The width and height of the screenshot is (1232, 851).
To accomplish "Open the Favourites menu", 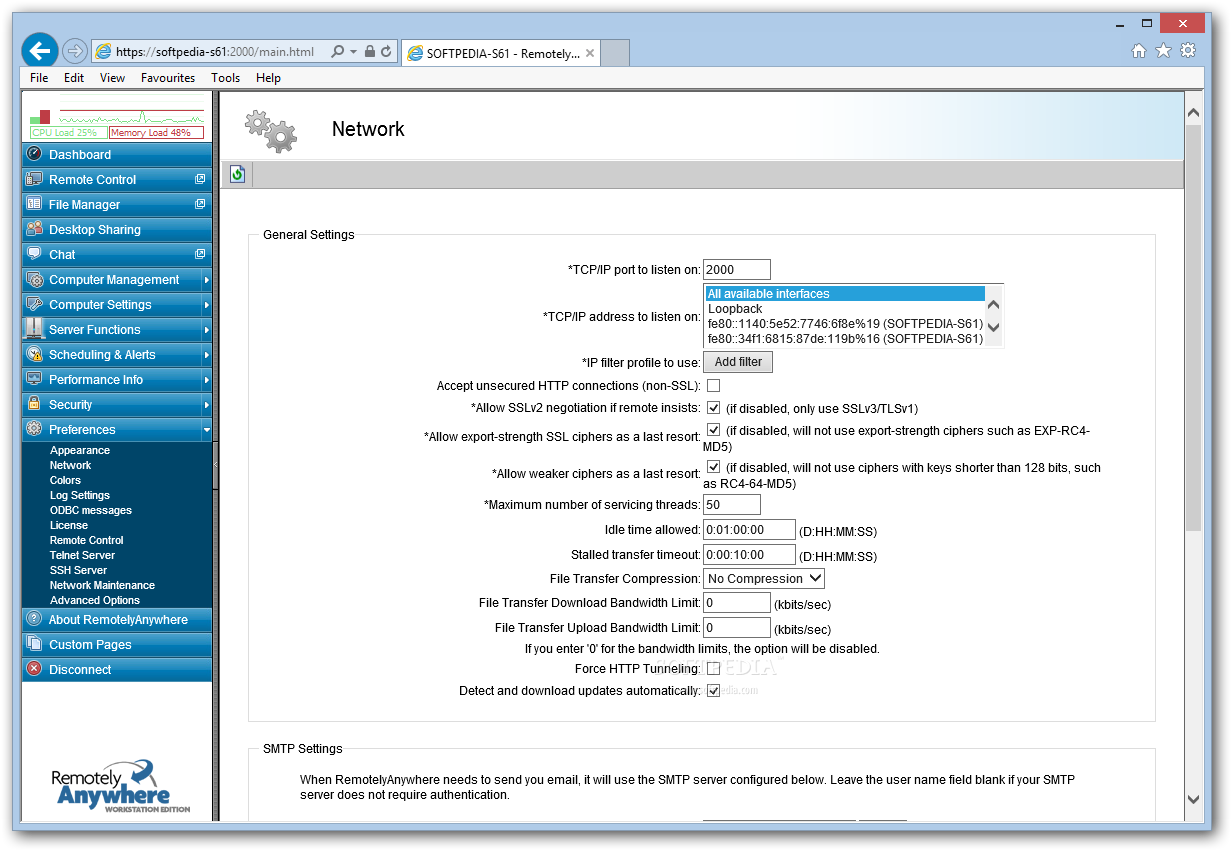I will point(168,77).
